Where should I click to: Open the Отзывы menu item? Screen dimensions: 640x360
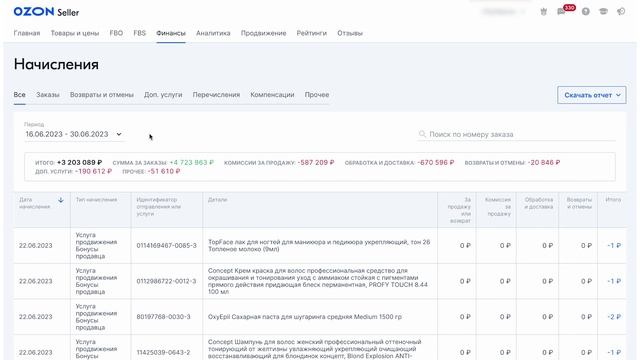(350, 33)
